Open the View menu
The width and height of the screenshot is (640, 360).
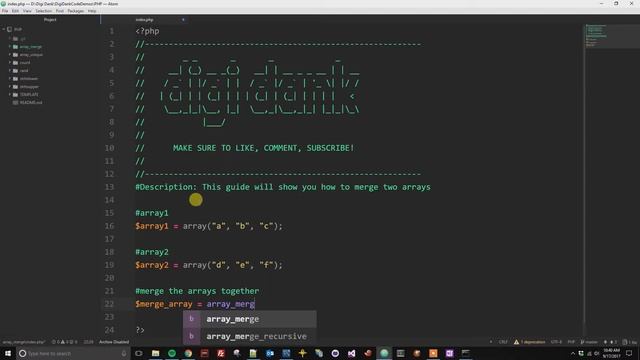[x=27, y=11]
